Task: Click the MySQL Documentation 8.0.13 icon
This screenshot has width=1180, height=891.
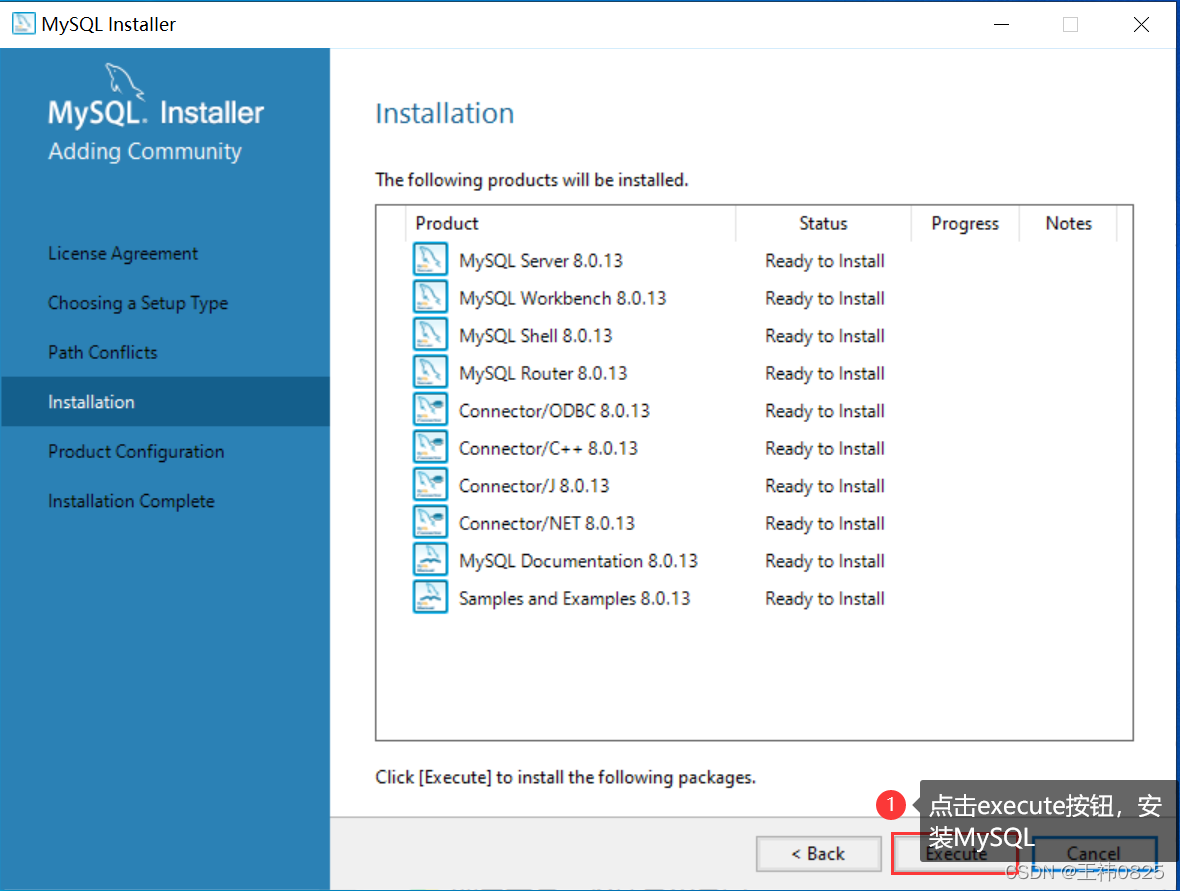Action: pos(430,560)
